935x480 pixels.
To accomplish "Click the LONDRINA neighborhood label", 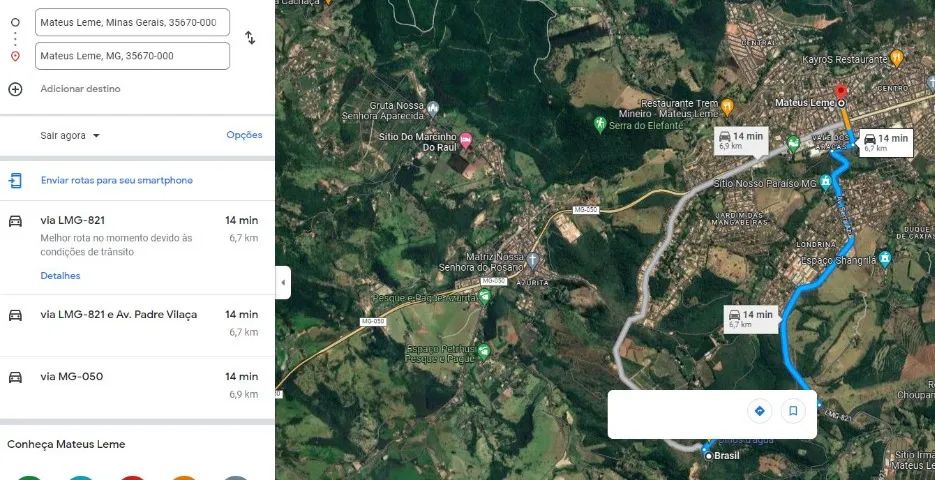I will (816, 245).
